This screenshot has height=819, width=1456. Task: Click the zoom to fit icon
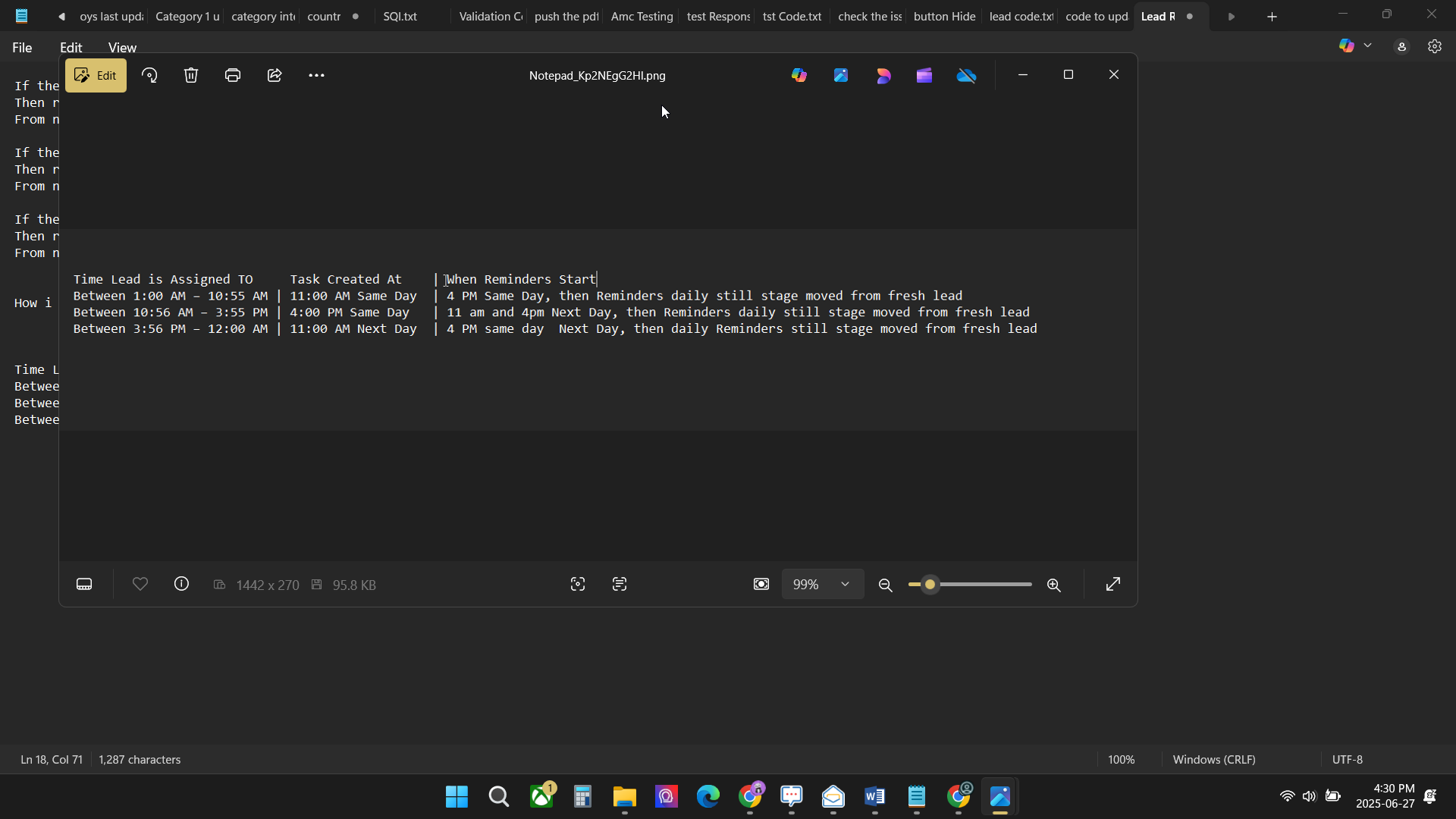761,585
